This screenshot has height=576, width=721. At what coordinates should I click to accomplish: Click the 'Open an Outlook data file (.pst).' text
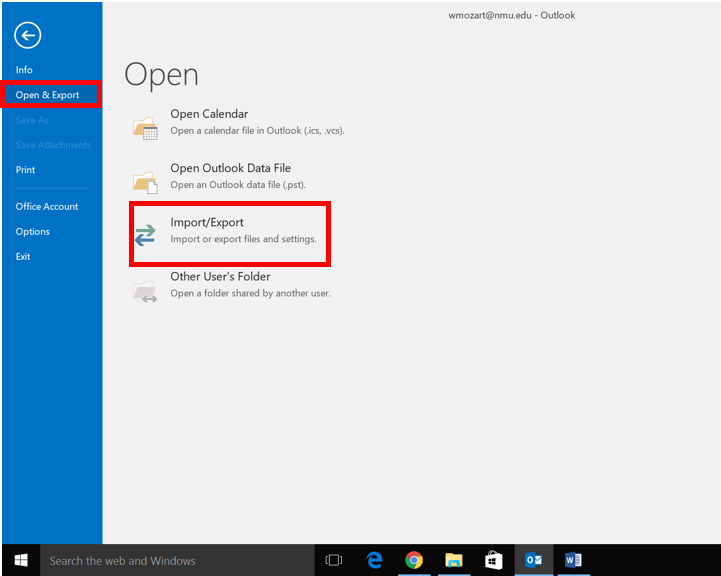tap(238, 185)
